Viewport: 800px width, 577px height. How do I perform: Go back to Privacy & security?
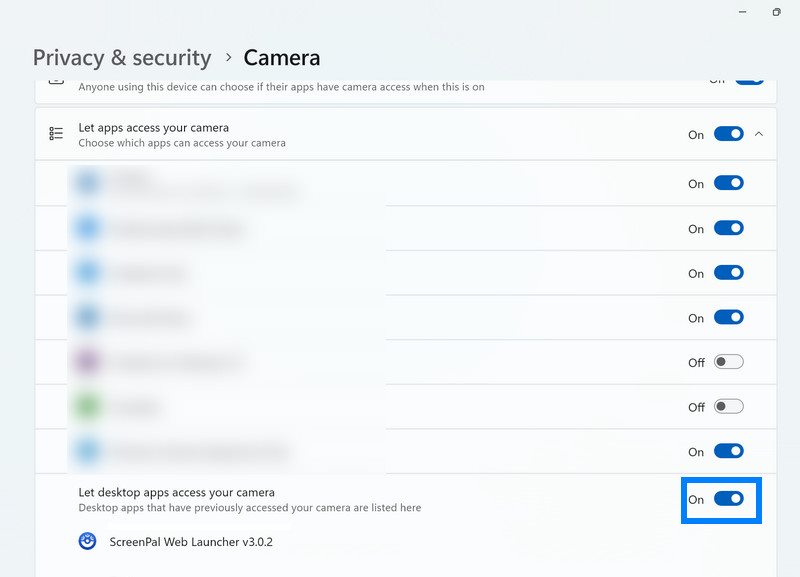122,58
